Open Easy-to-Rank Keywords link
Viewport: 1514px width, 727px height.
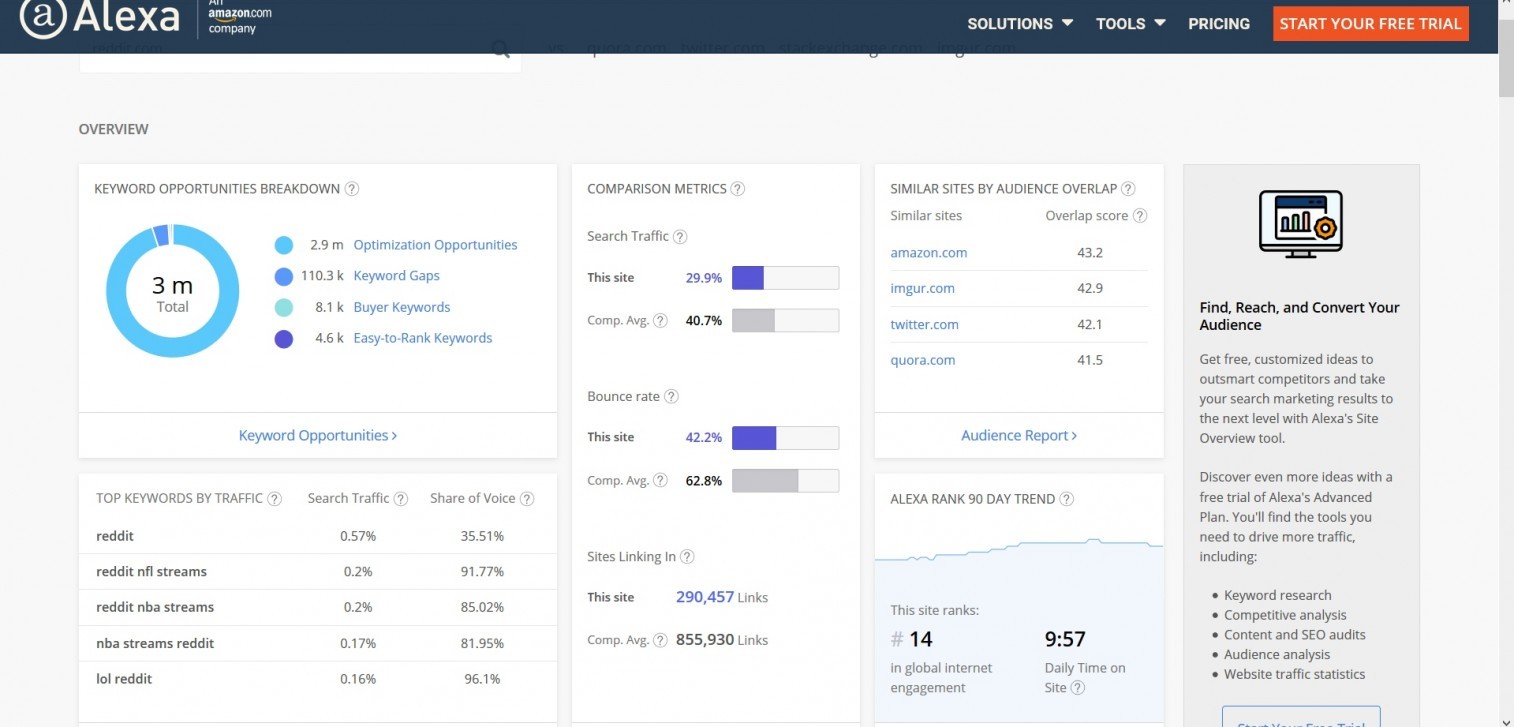[423, 339]
